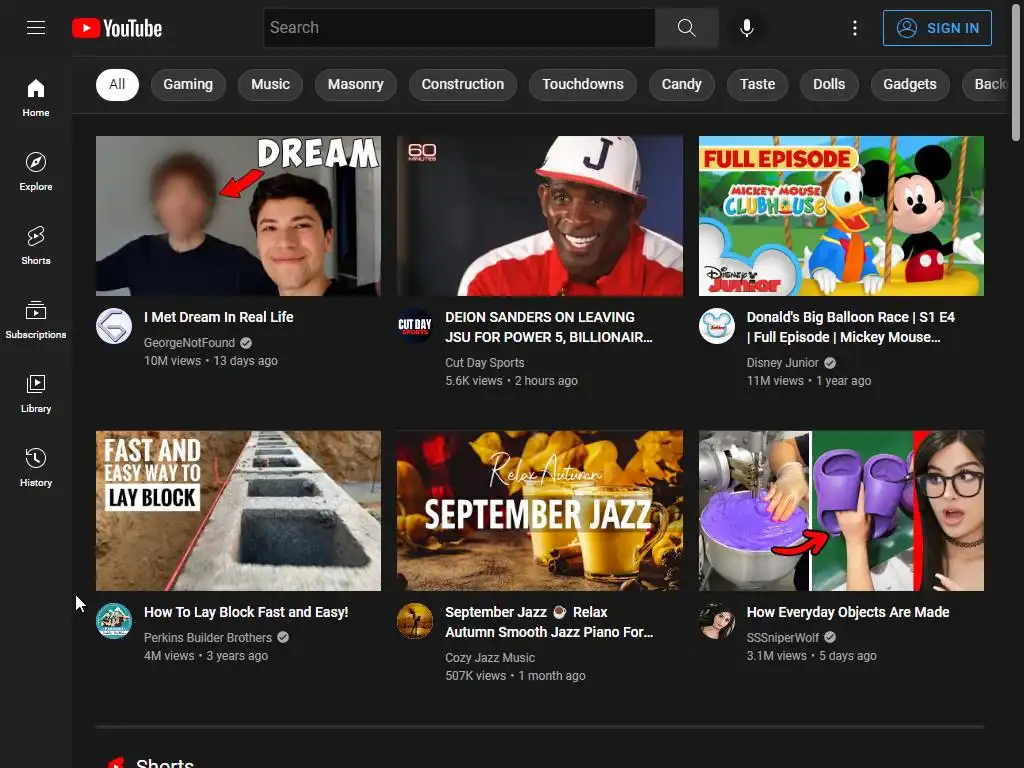This screenshot has height=768, width=1024.
Task: Select the Construction filter chip
Action: (462, 84)
